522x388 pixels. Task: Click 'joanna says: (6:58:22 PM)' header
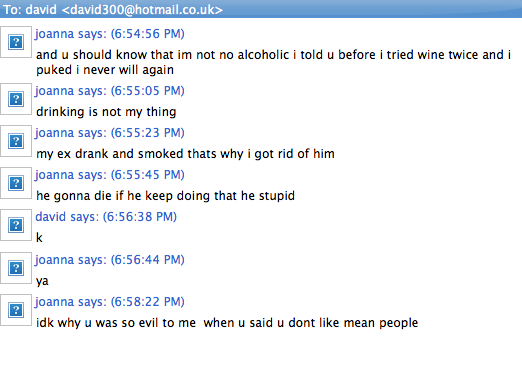click(x=110, y=302)
